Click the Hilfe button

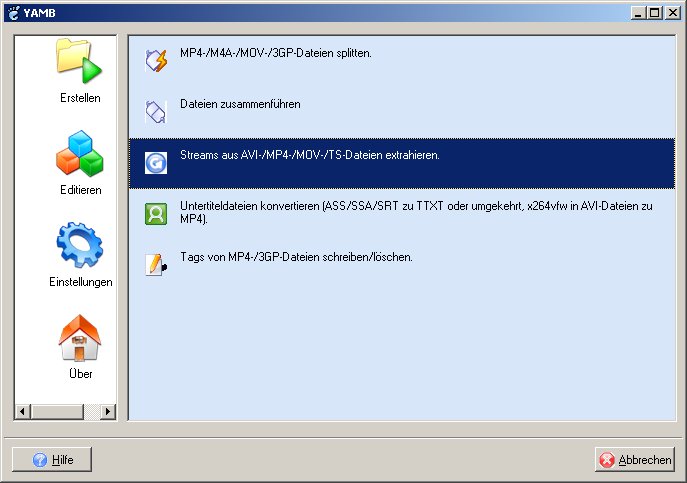pos(52,459)
